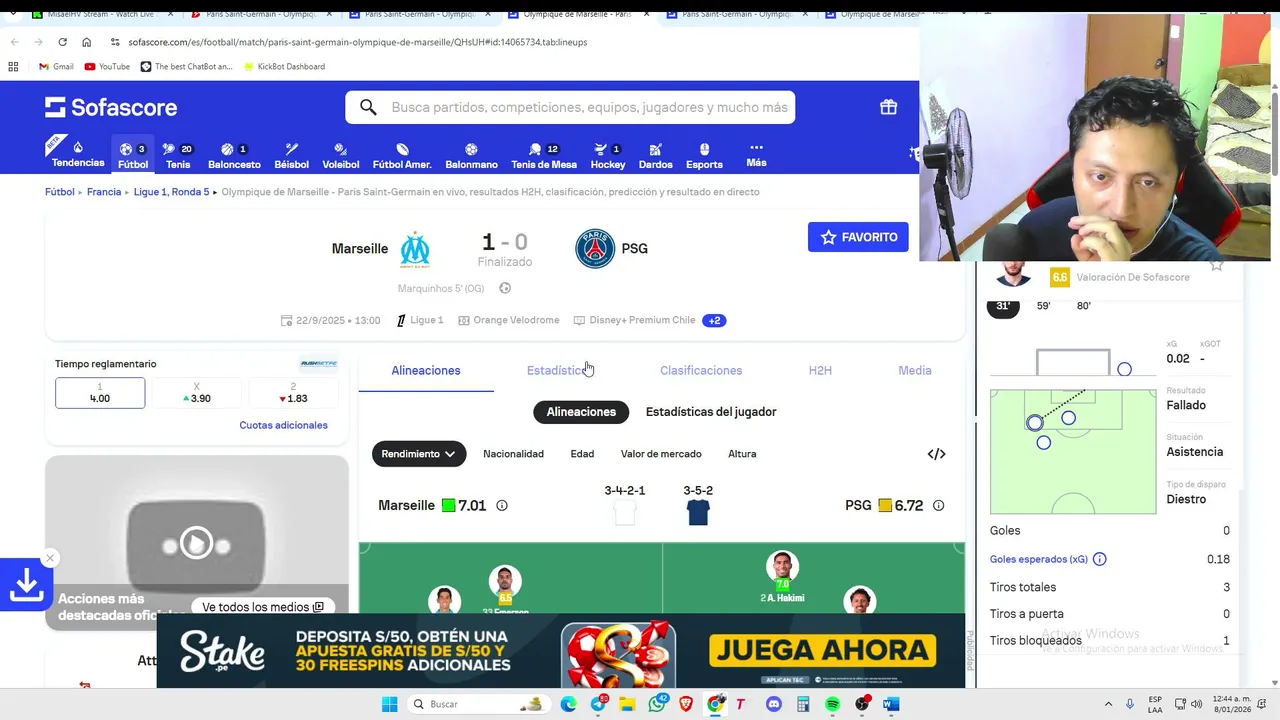Click A. Hakimi player on pitch
This screenshot has width=1280, height=720.
click(782, 578)
